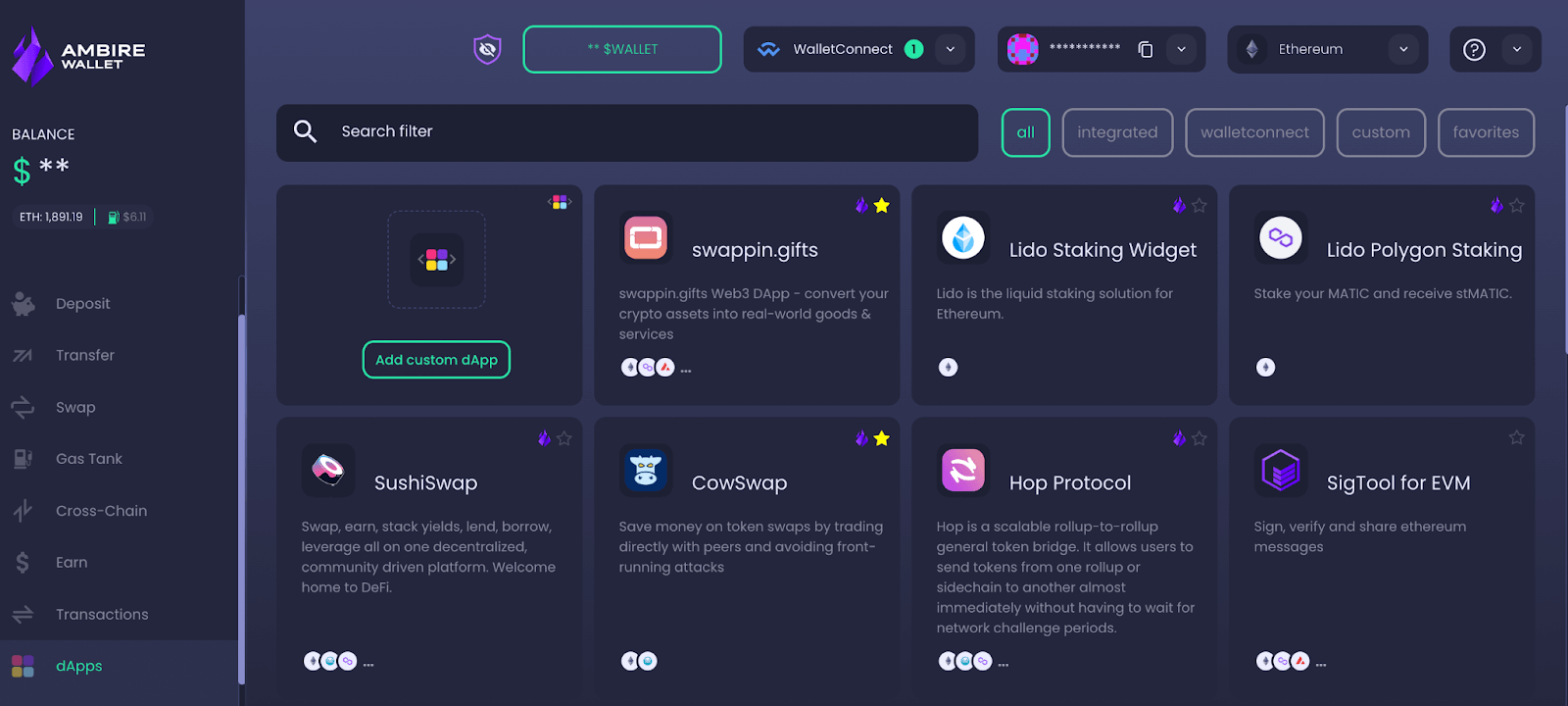
Task: Expand the account selector chevron
Action: pos(1181,49)
